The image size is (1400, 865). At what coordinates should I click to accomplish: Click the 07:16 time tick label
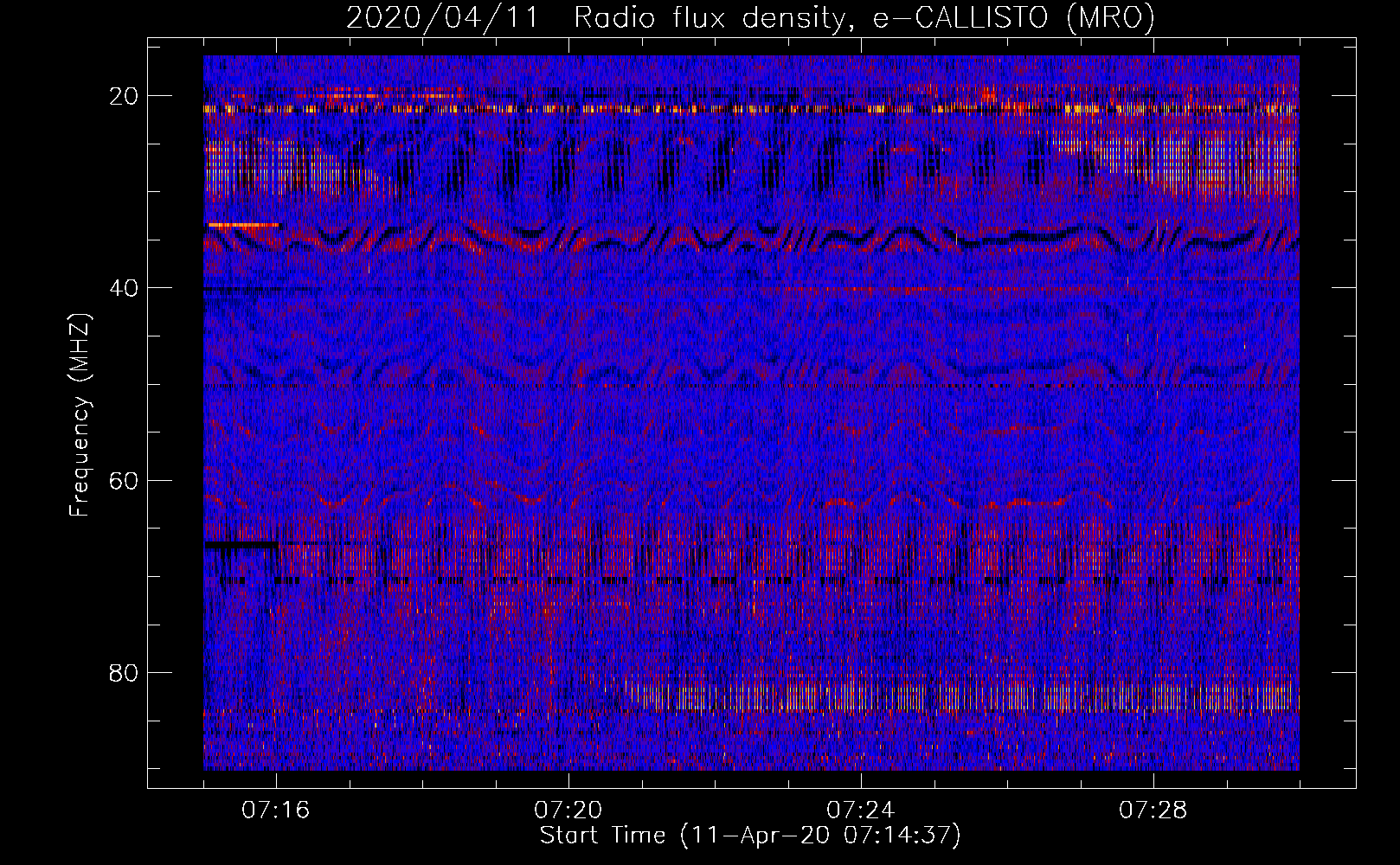pyautogui.click(x=276, y=811)
